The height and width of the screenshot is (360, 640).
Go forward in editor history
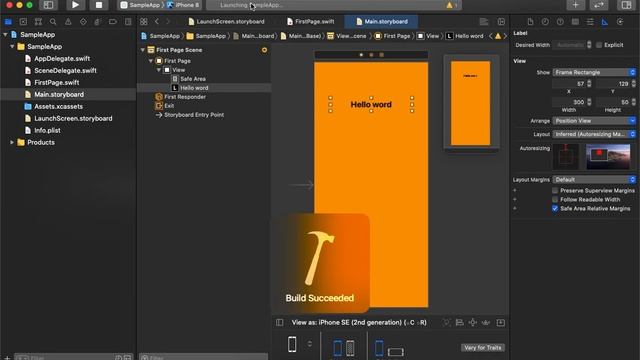tap(168, 22)
